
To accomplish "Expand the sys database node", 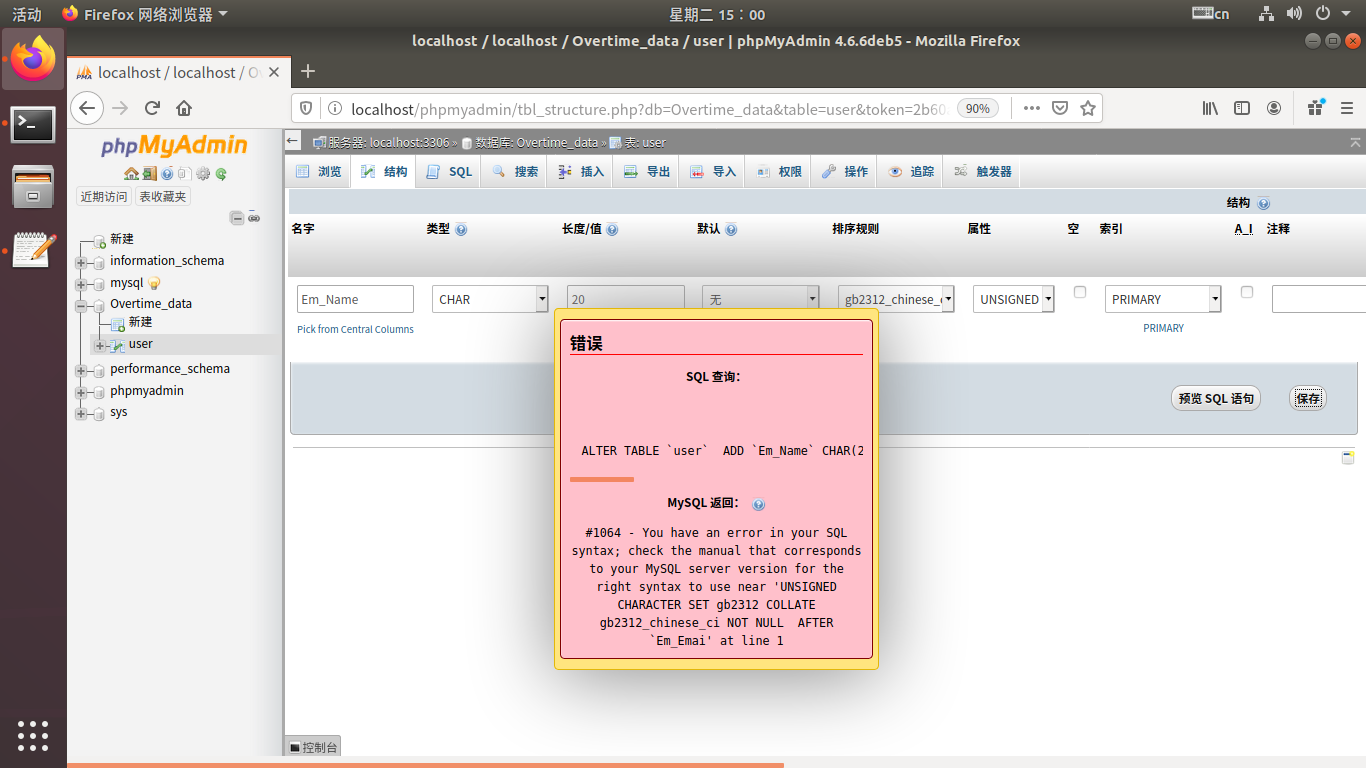I will coord(81,413).
